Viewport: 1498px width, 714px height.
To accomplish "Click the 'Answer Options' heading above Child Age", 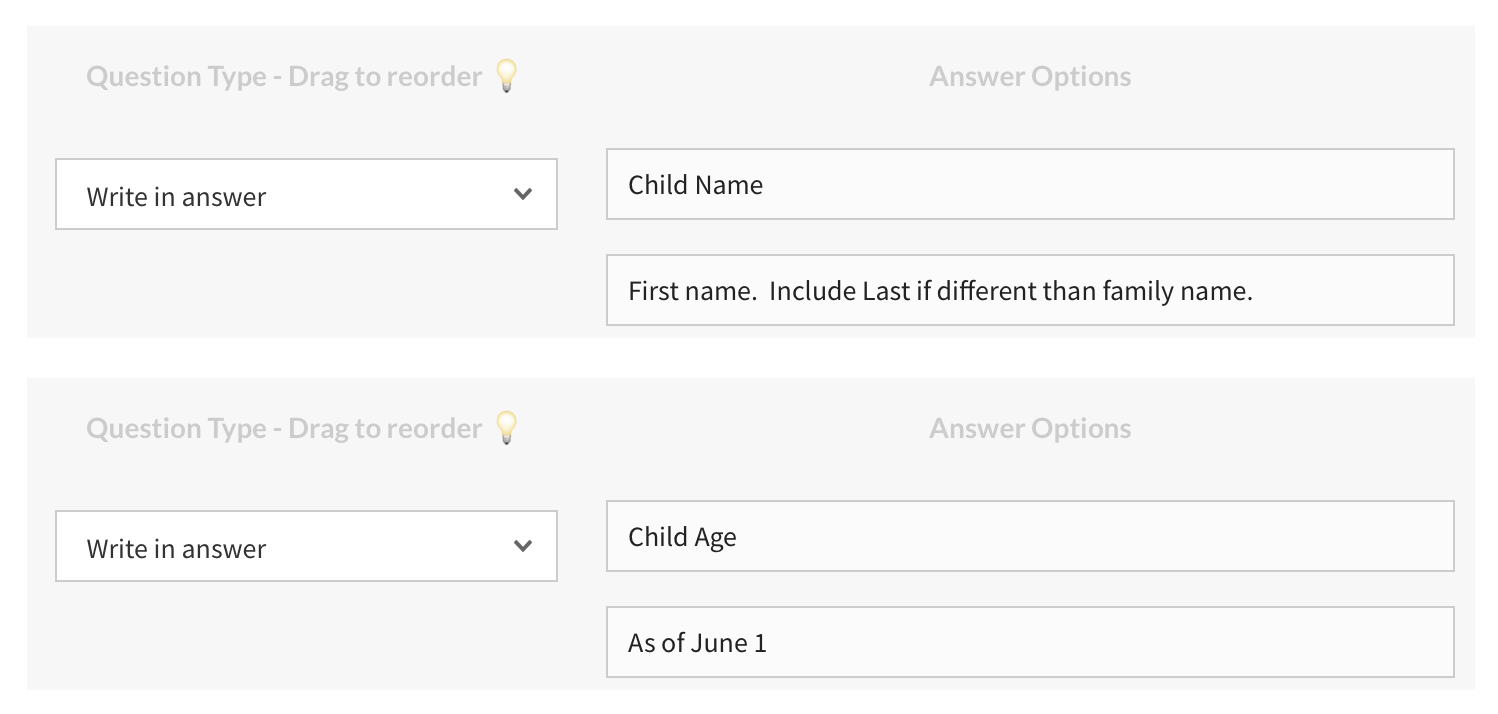I will 1030,429.
